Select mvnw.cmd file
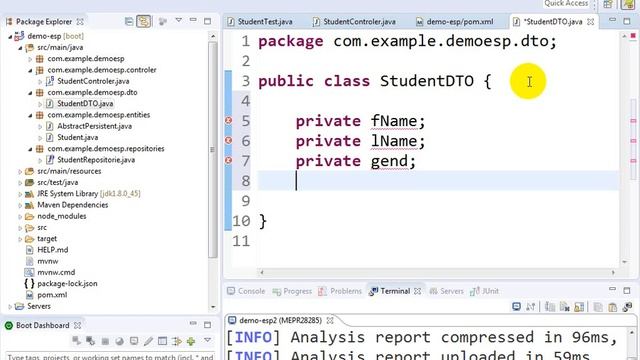The width and height of the screenshot is (640, 360). (56, 272)
